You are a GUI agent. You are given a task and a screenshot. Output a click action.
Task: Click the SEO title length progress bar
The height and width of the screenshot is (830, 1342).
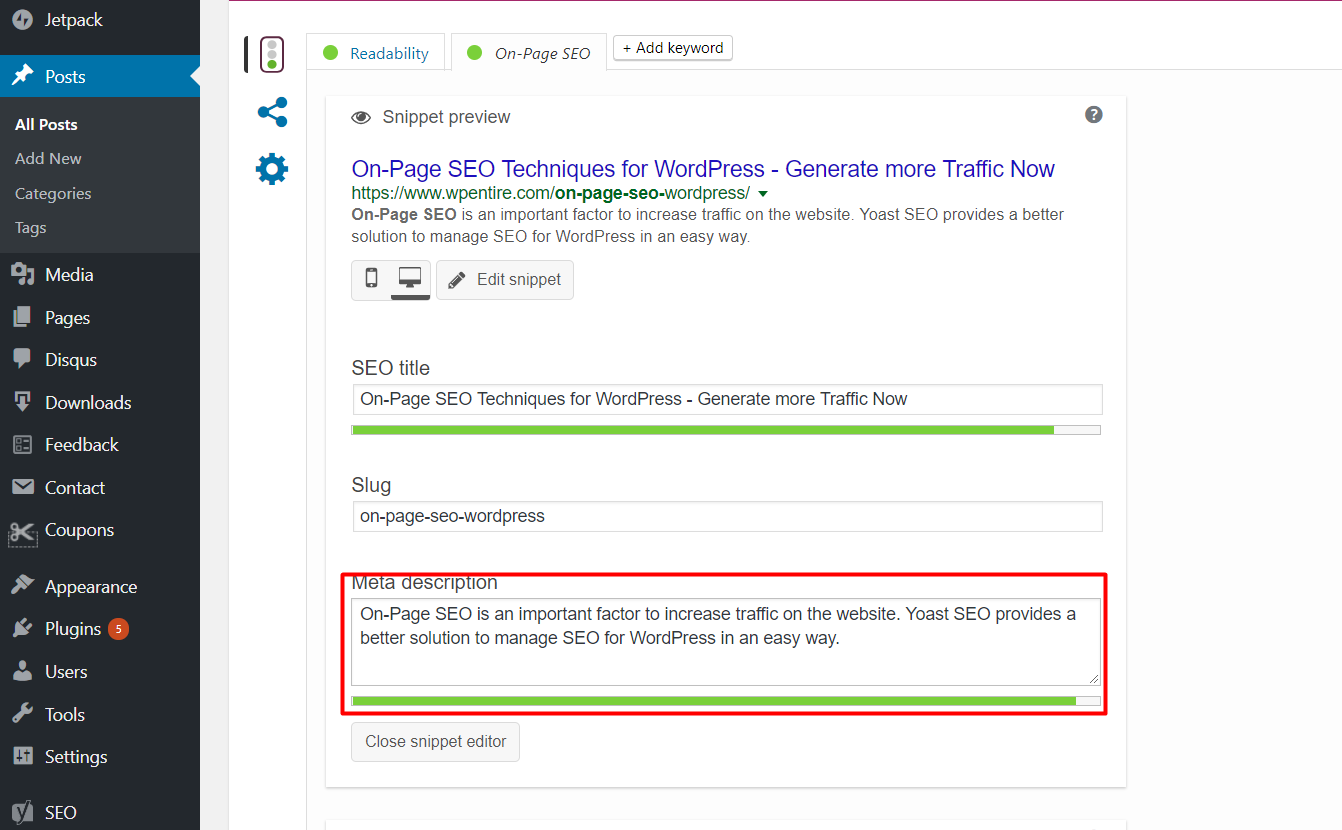(726, 430)
